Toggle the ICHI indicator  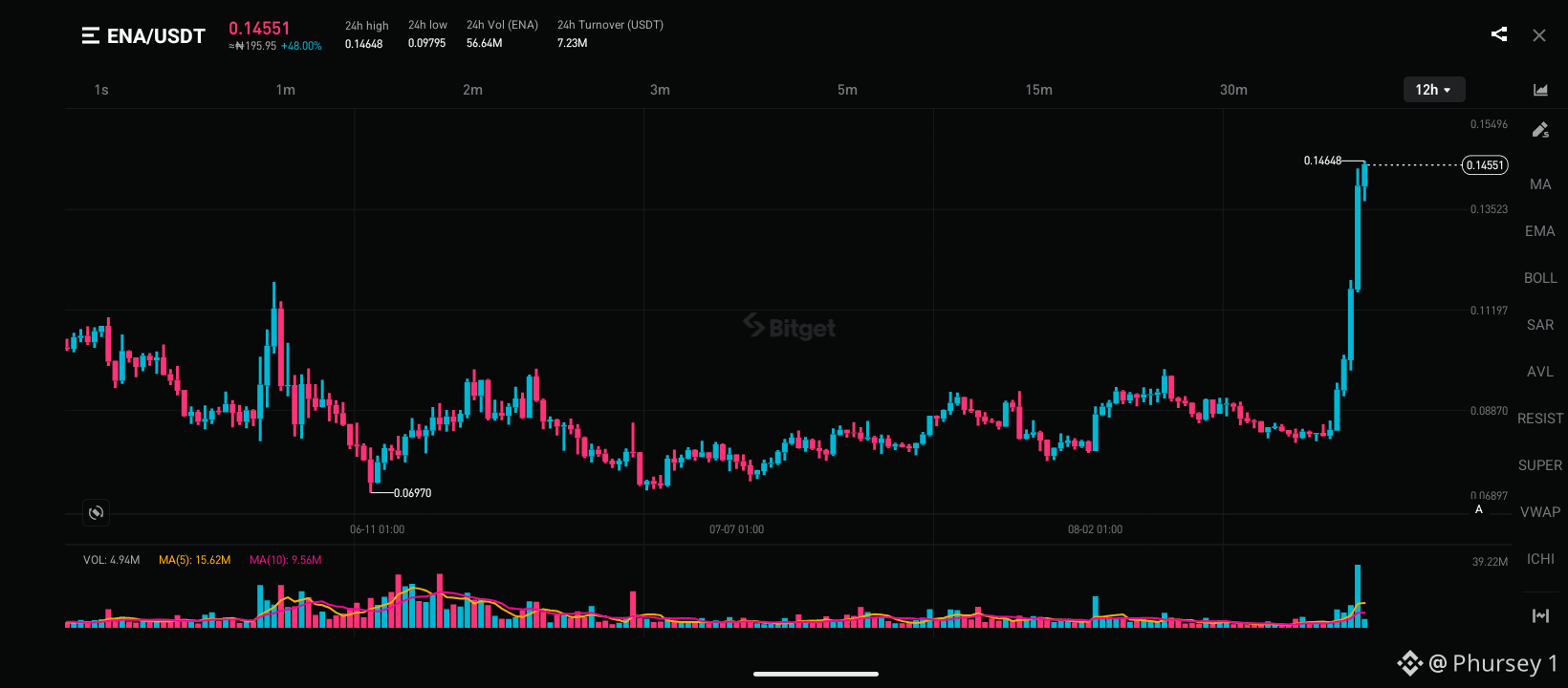tap(1540, 559)
